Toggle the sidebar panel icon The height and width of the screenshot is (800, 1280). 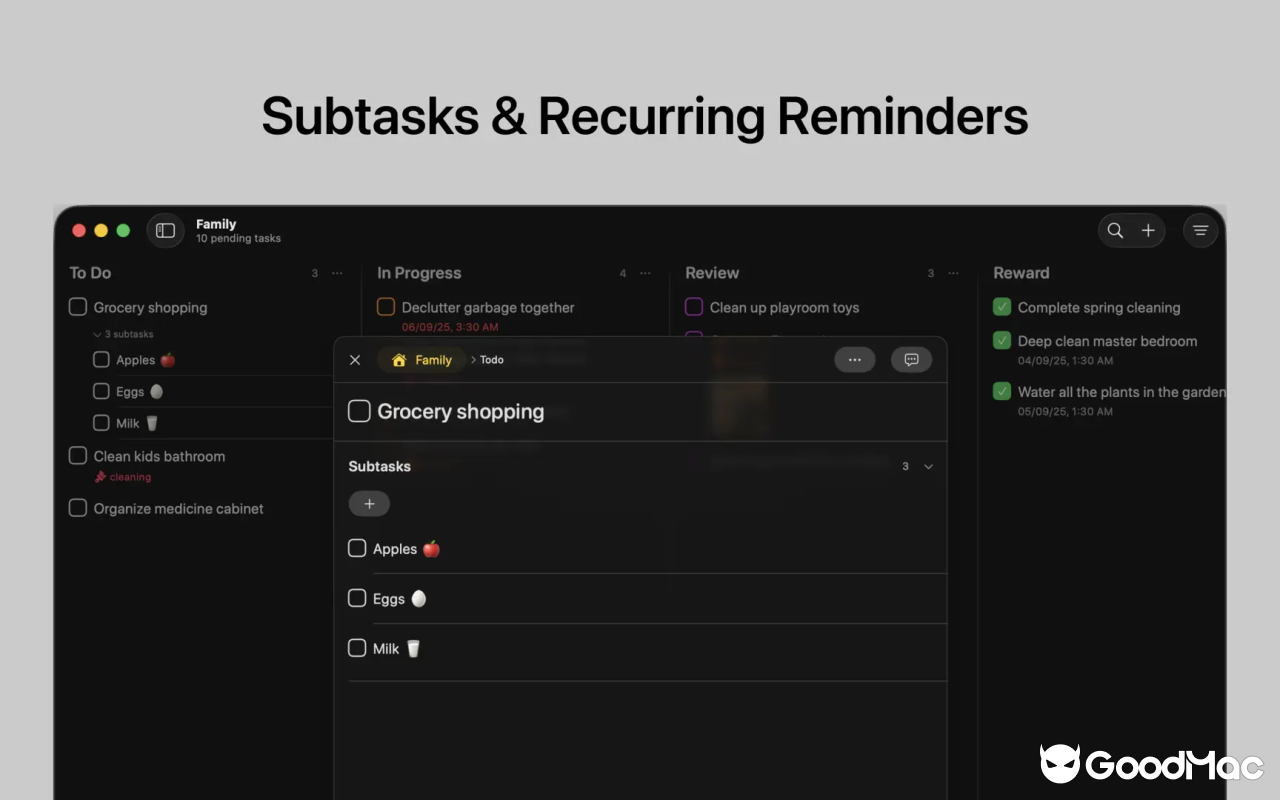(166, 231)
